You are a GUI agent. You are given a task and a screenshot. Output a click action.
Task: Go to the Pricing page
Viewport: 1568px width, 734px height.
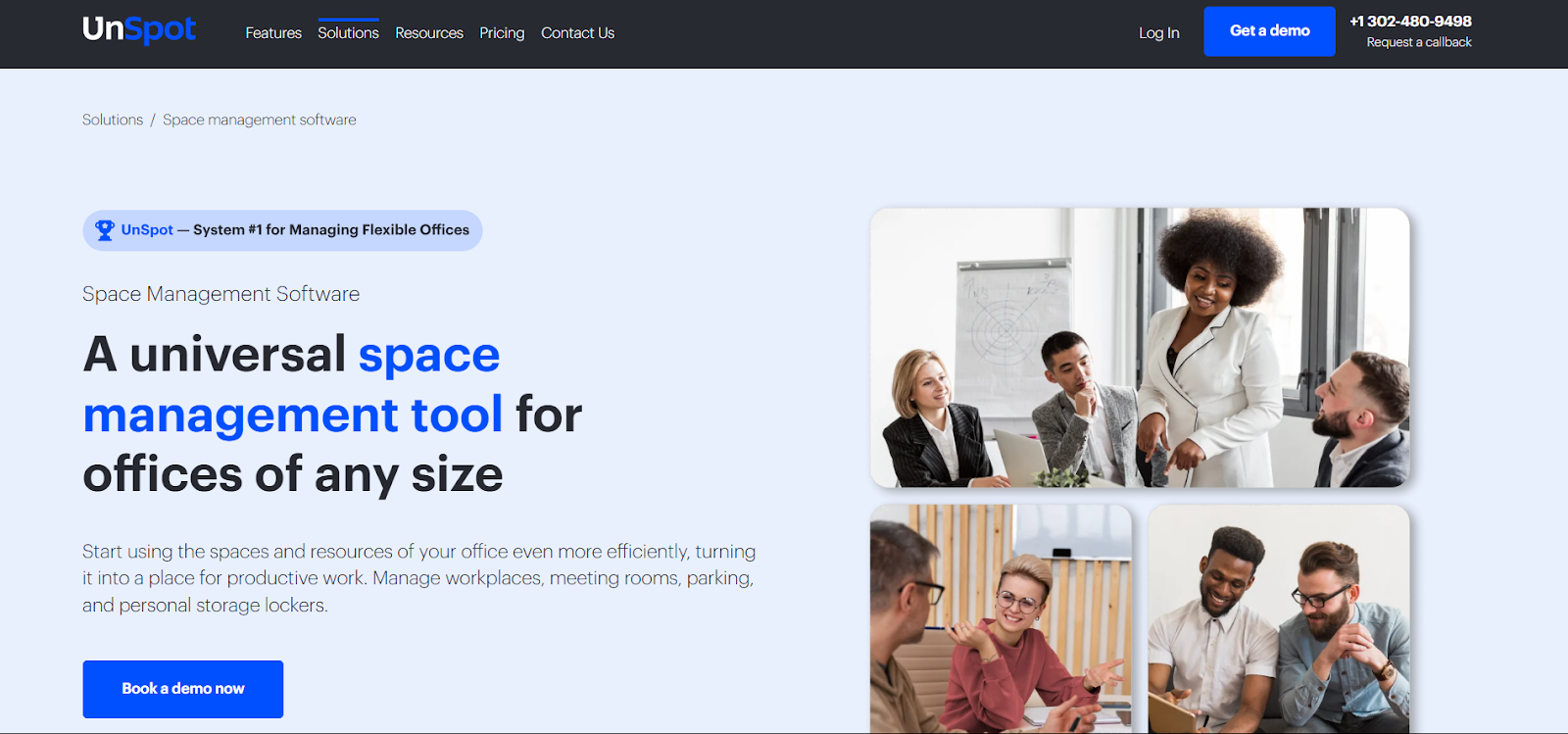click(x=502, y=32)
